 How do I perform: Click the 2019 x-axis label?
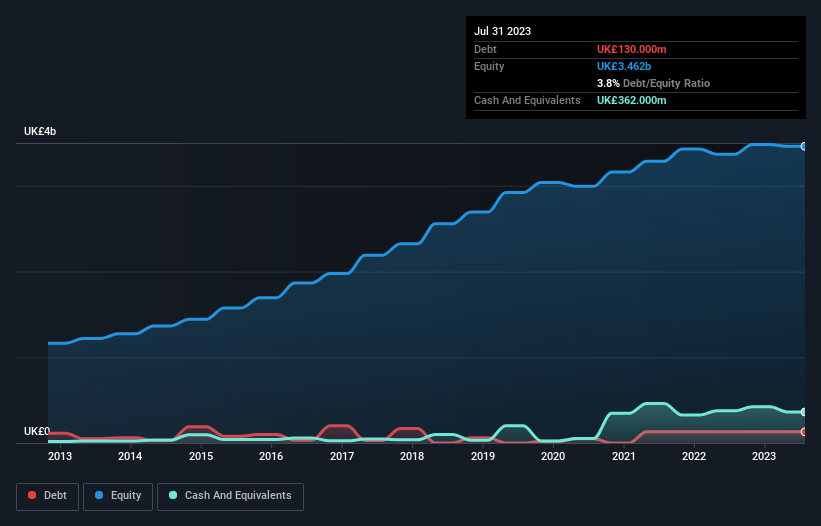tap(483, 456)
